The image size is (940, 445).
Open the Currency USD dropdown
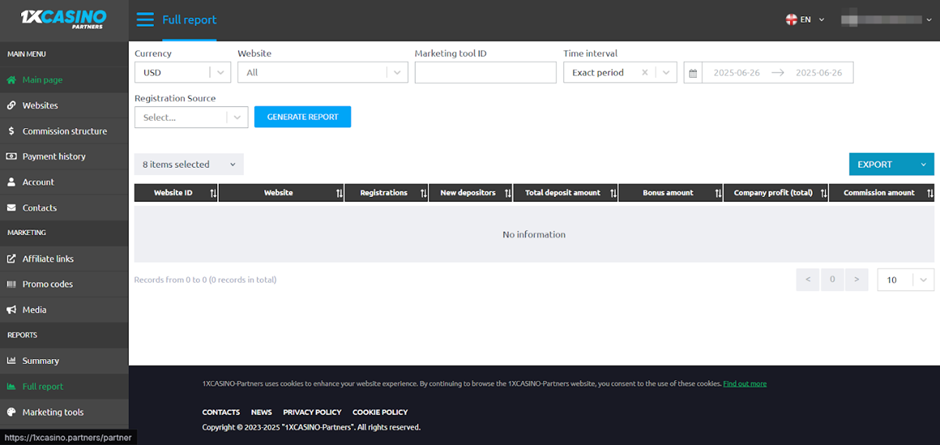pyautogui.click(x=182, y=73)
